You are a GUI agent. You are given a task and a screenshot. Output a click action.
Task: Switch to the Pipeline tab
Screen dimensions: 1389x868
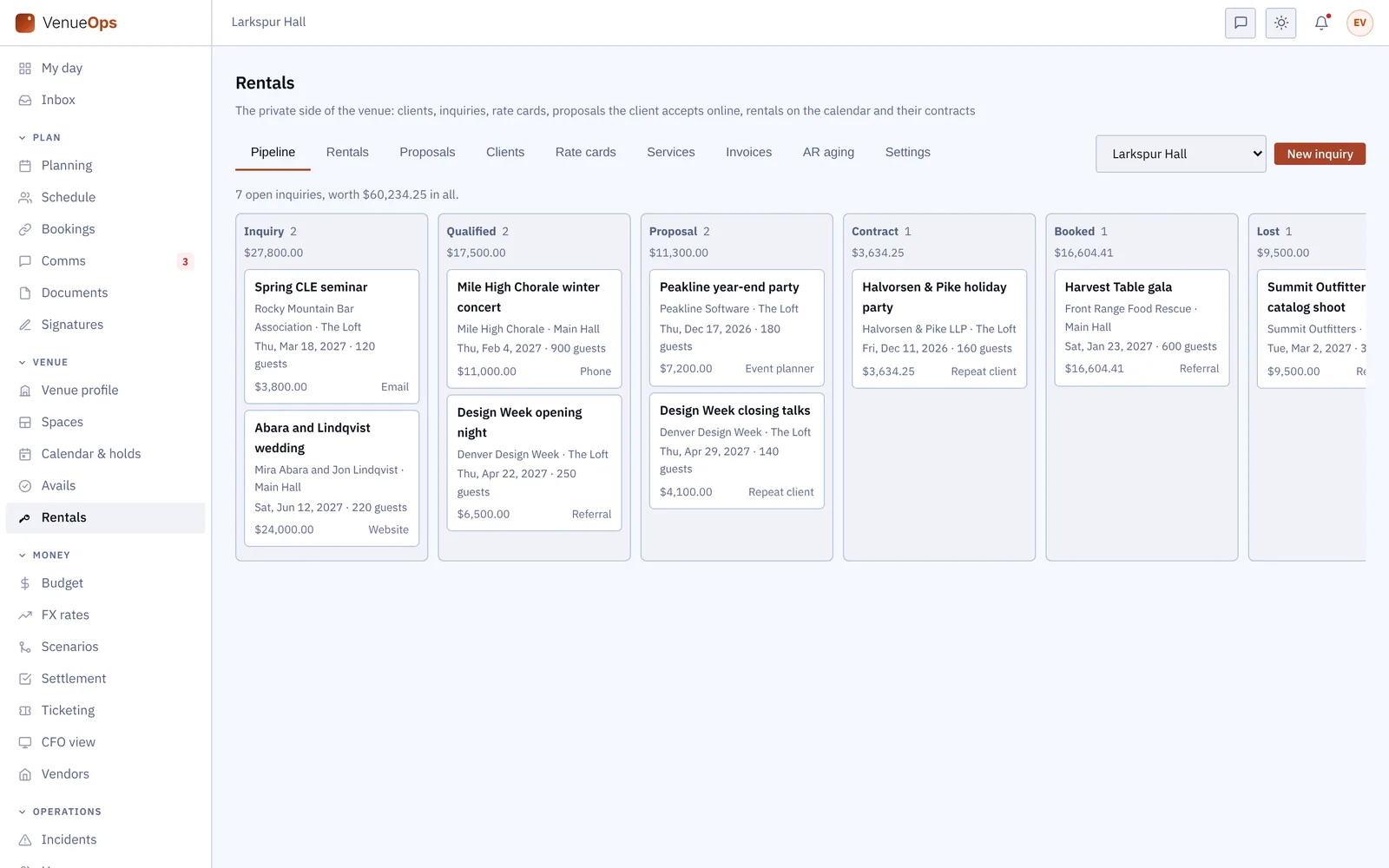[x=273, y=152]
